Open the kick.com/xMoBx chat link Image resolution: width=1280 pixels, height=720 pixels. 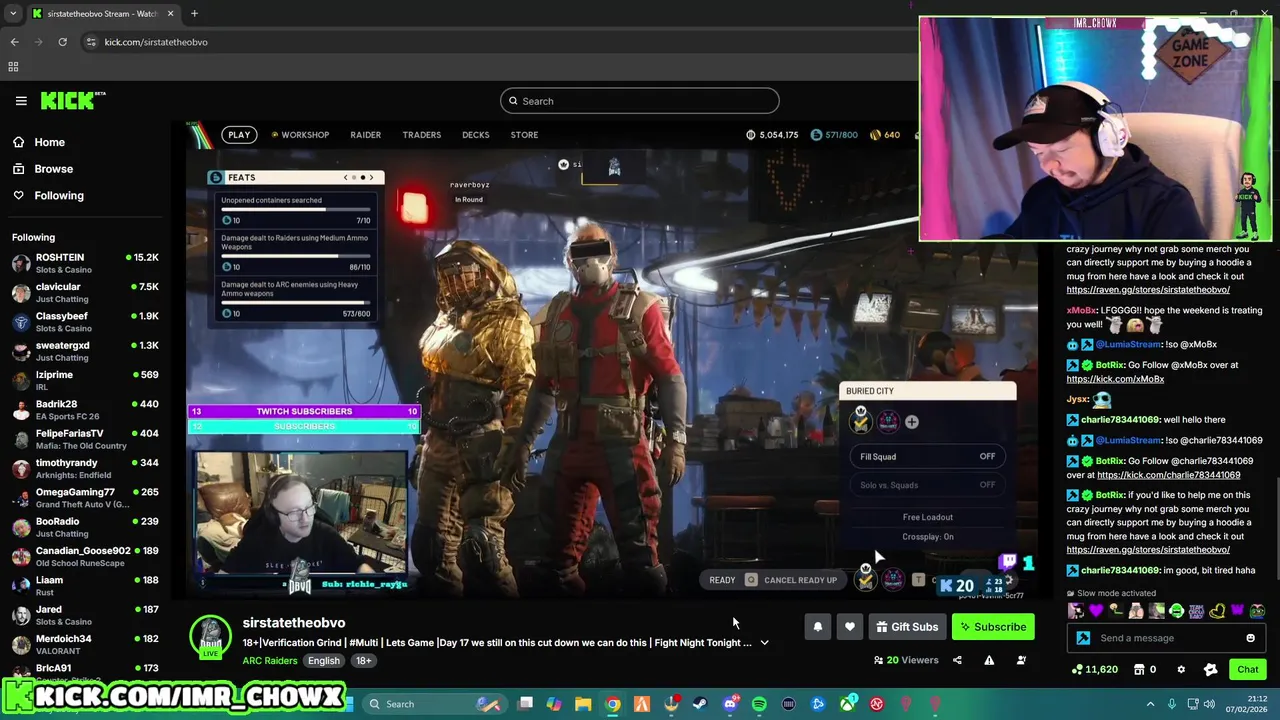[1115, 379]
